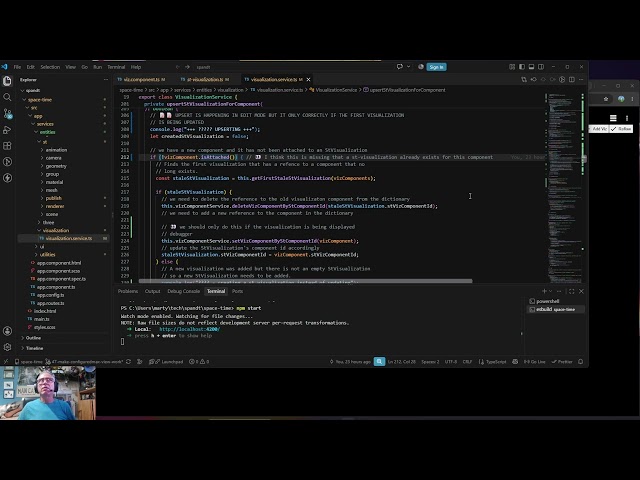
Task: Click the Go Back navigation arrow
Action: [x=178, y=67]
